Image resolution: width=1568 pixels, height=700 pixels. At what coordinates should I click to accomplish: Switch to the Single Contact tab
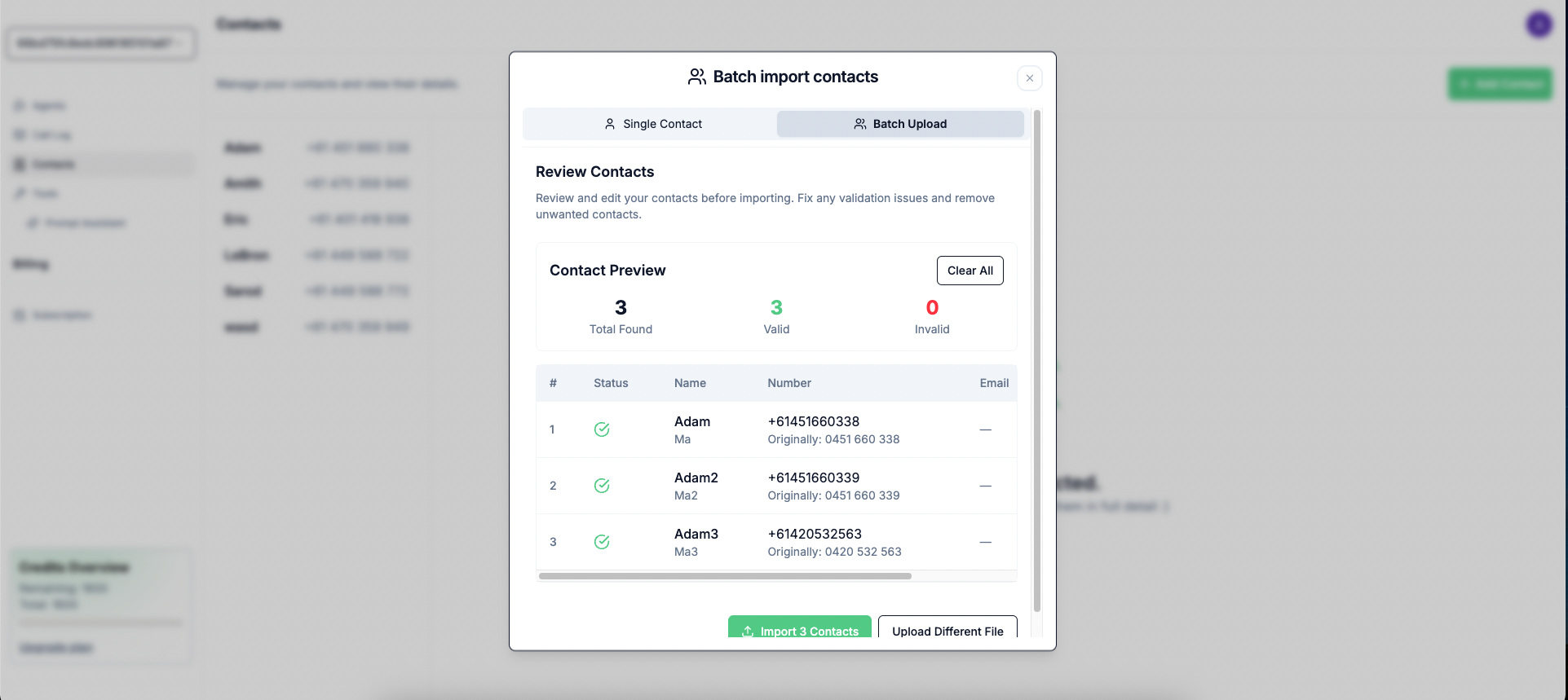point(651,124)
